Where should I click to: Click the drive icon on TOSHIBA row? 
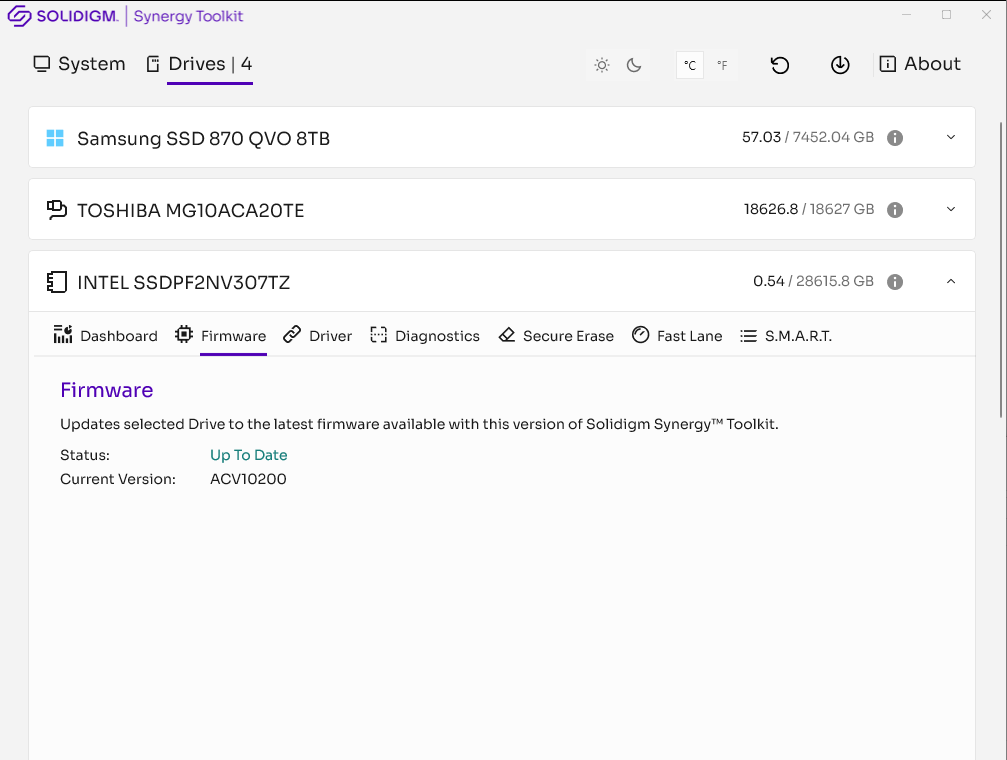57,210
